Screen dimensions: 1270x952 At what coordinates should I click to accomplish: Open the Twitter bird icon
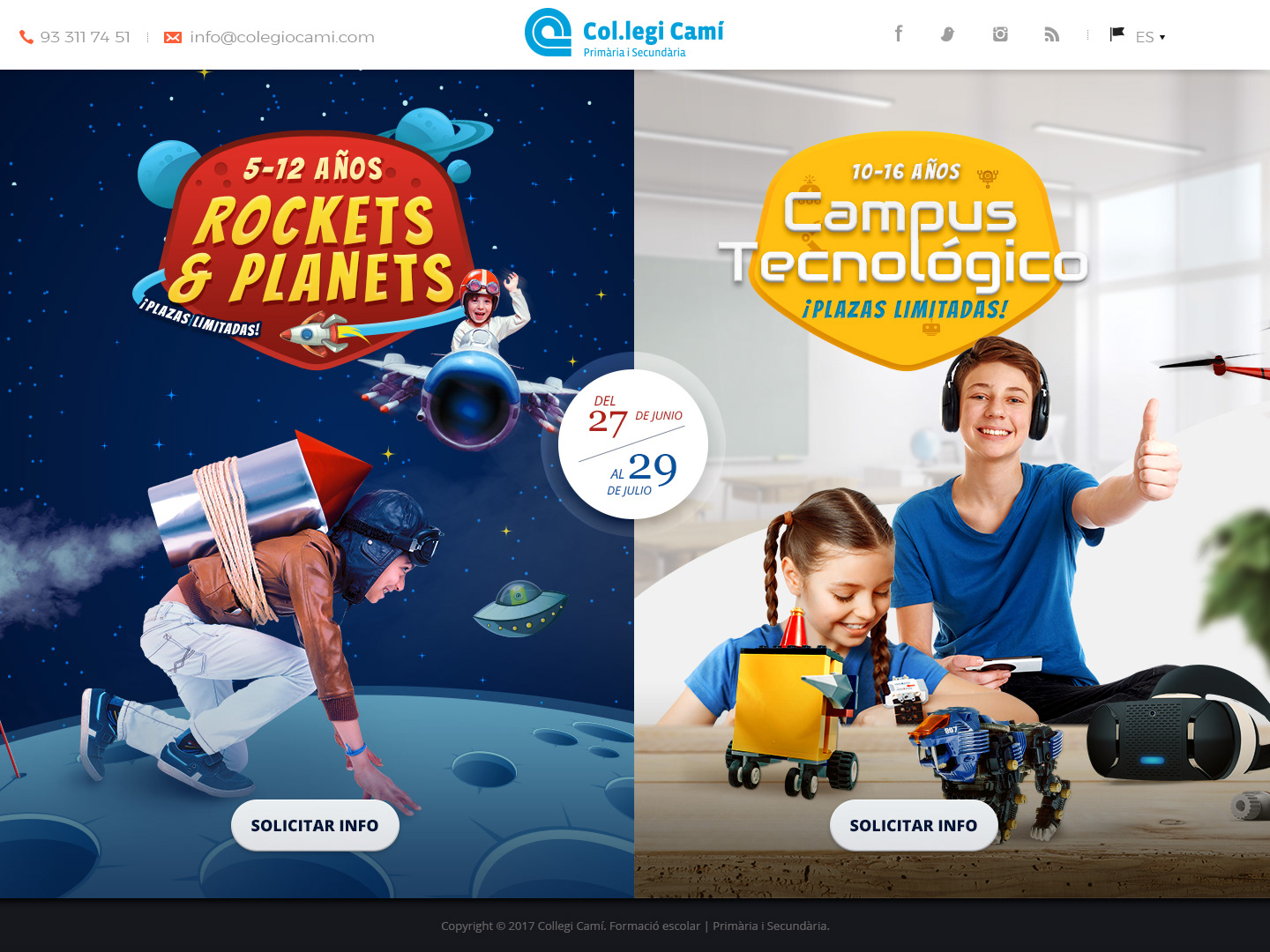(948, 34)
